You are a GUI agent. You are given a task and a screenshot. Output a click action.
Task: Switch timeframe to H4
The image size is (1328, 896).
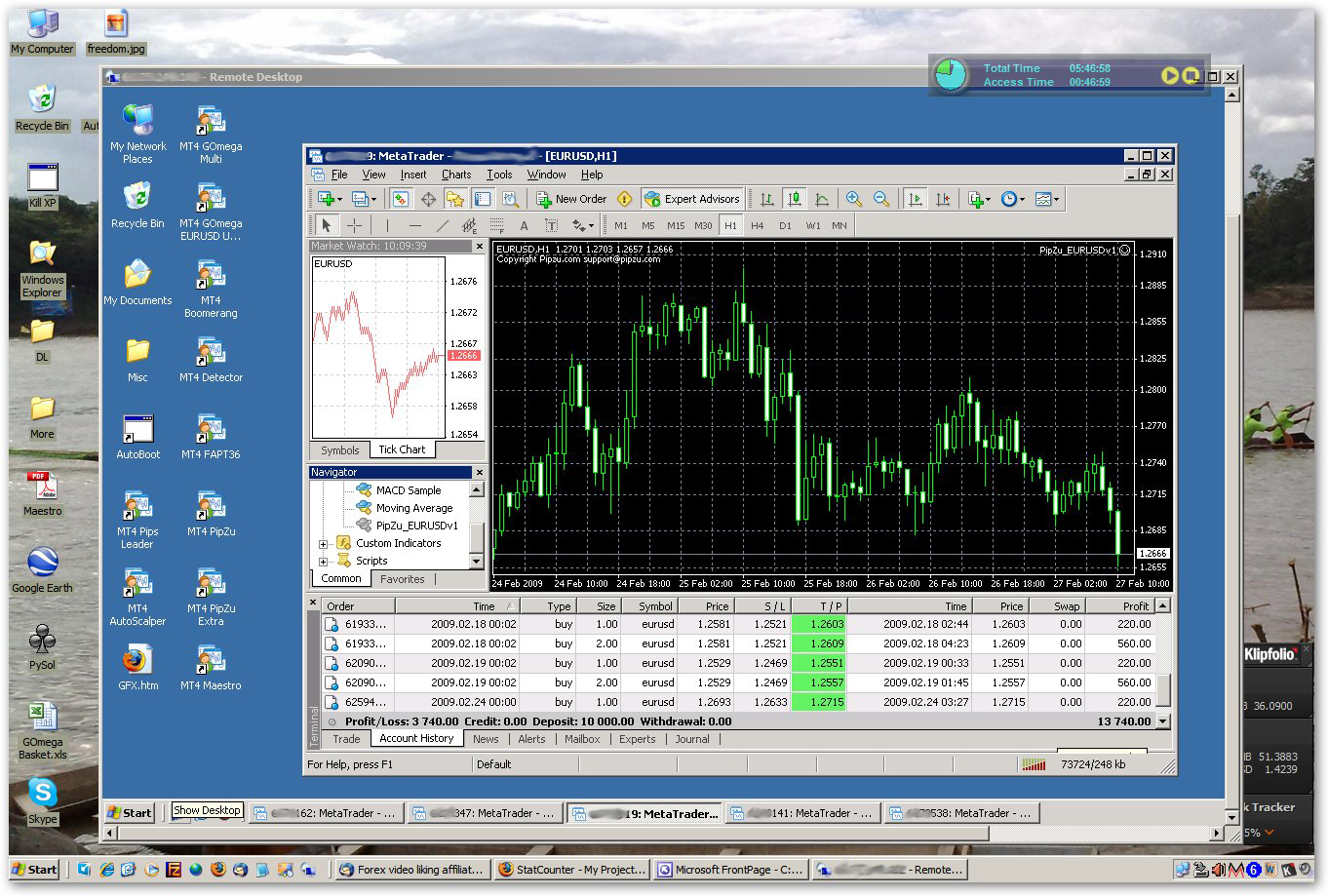[758, 225]
